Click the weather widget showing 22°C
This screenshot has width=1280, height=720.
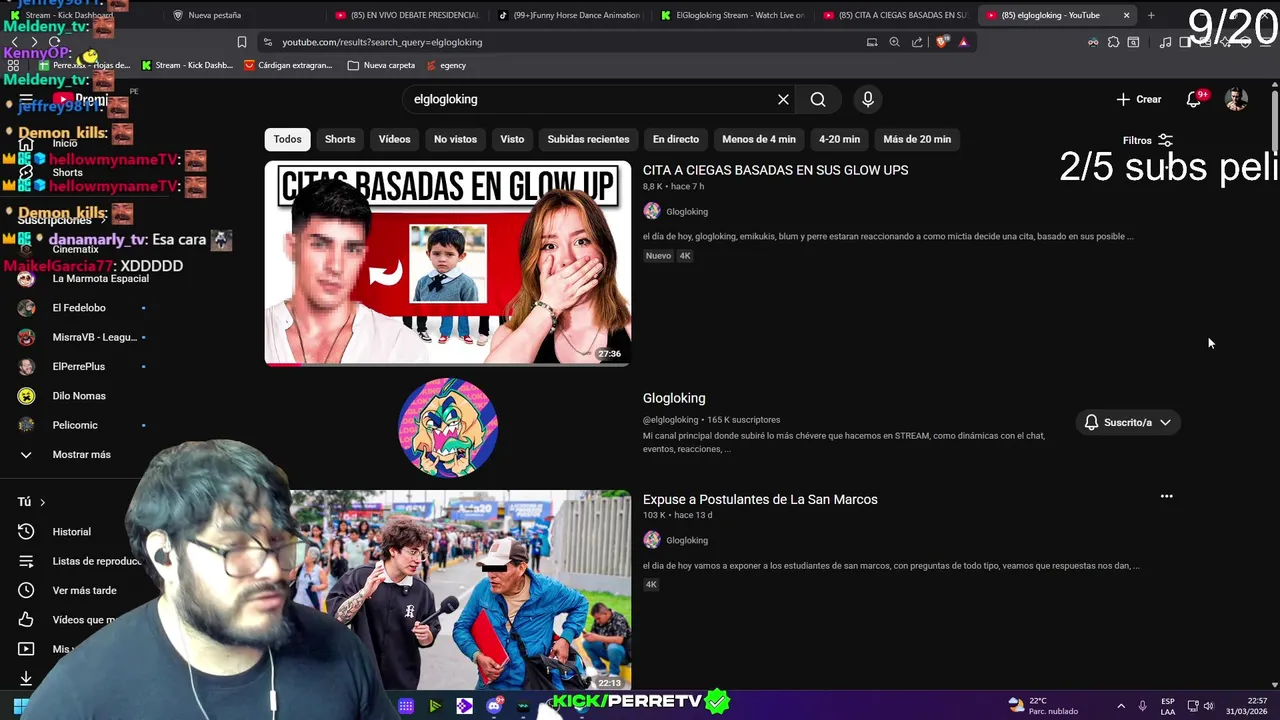[1043, 705]
